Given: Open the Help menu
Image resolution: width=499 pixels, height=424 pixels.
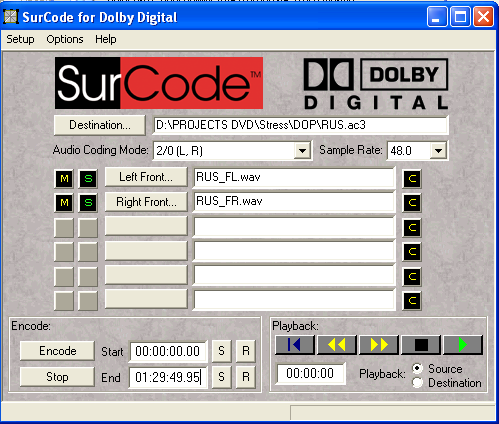Looking at the screenshot, I should [x=106, y=39].
